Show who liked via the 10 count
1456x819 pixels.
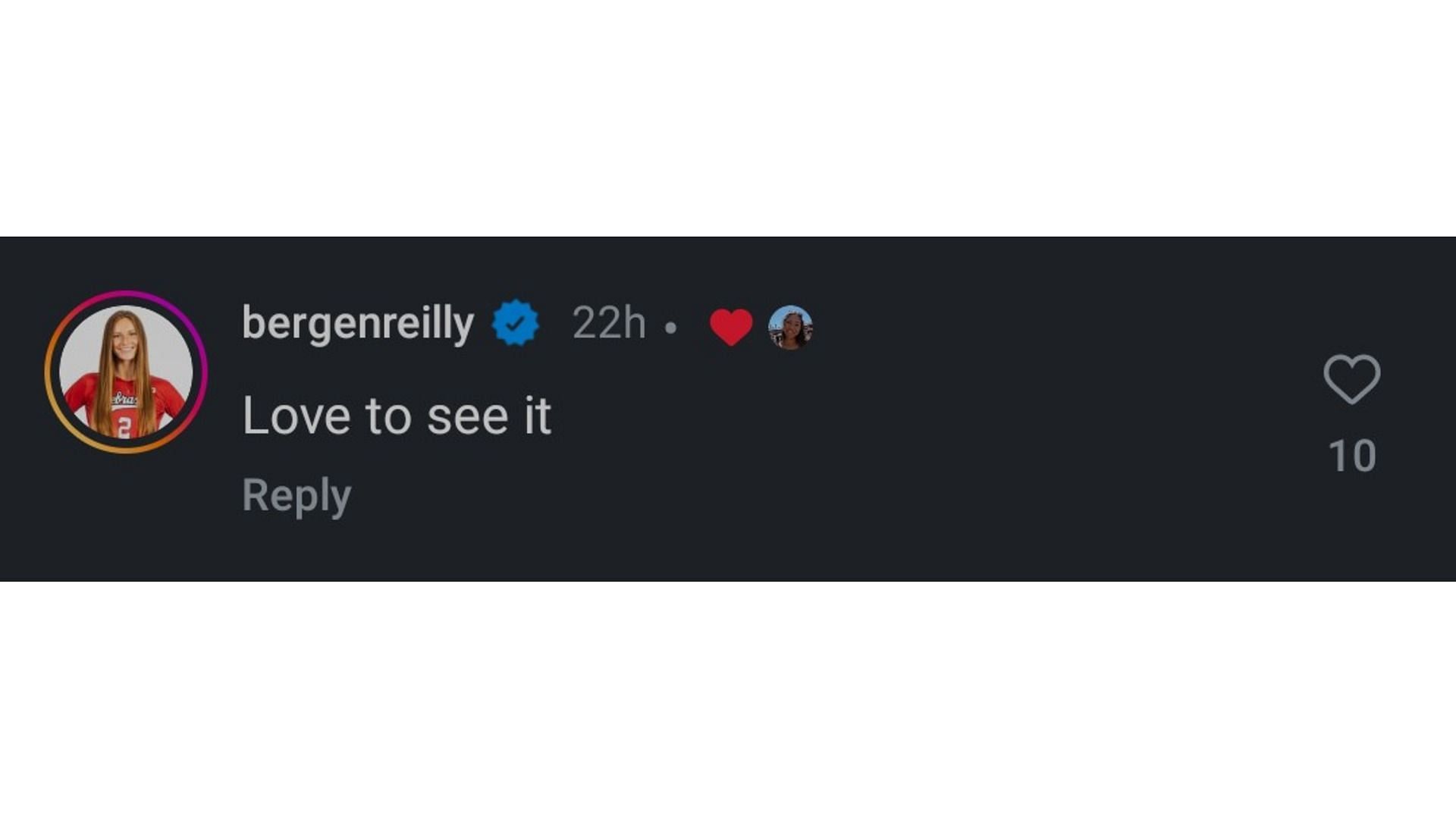[1352, 456]
